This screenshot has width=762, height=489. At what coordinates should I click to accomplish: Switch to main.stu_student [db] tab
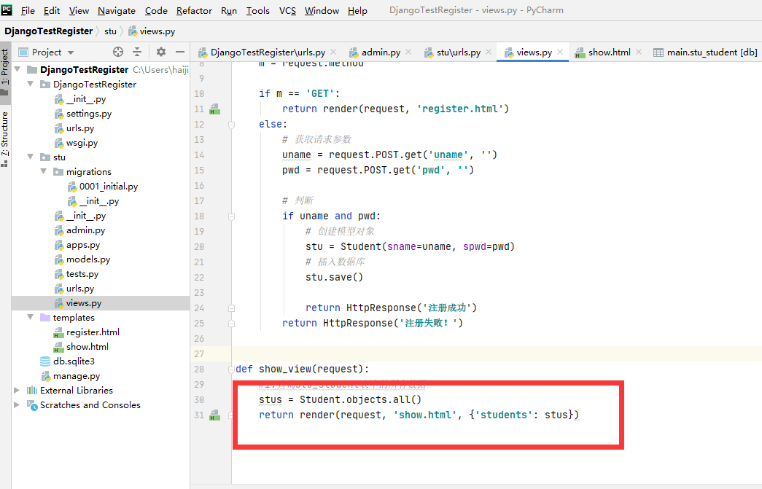[x=706, y=52]
